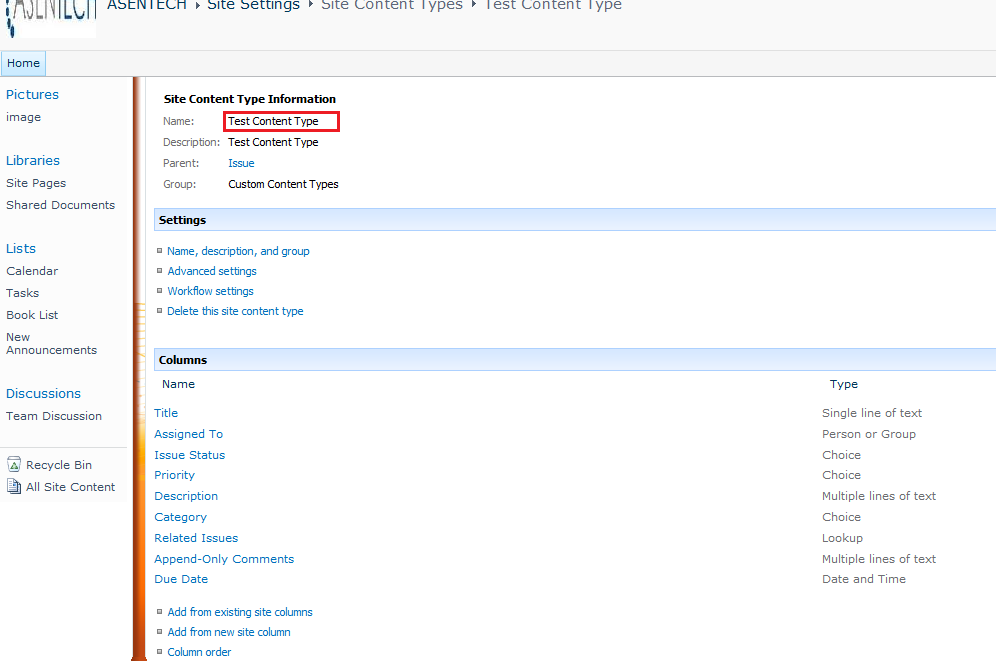
Task: Open the Advanced settings link
Action: point(211,271)
